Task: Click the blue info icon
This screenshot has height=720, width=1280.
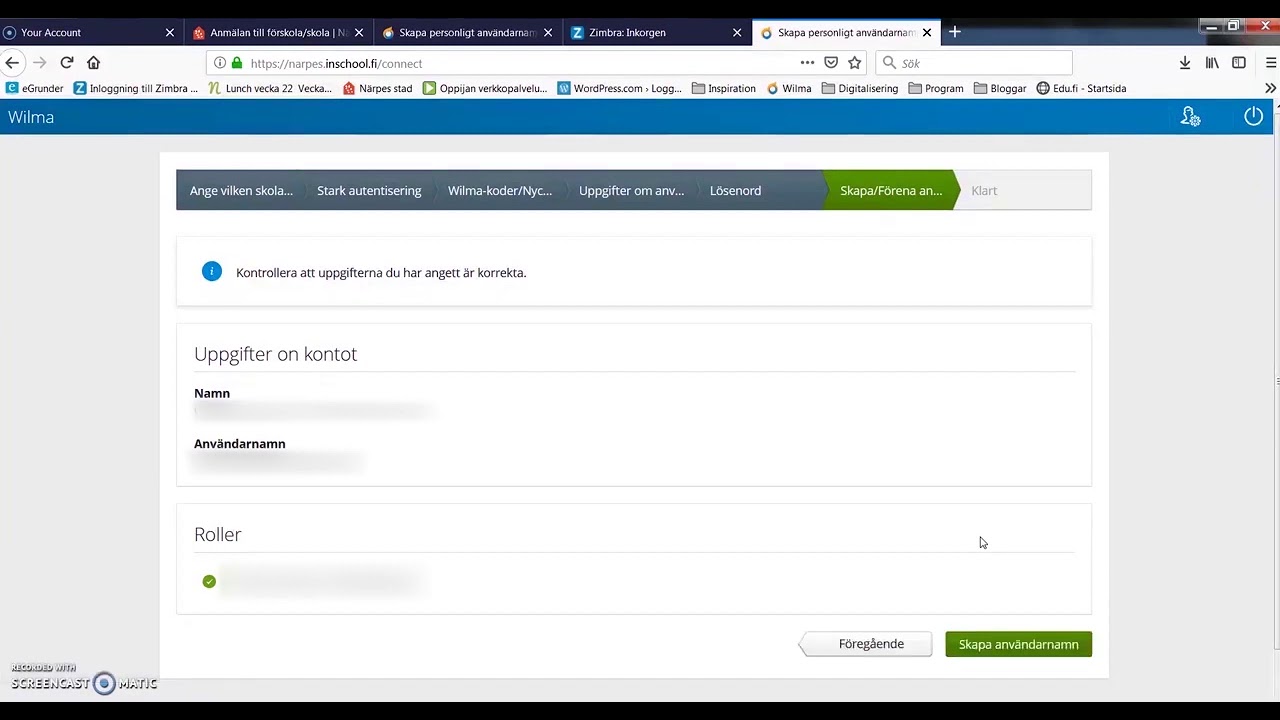Action: pos(212,271)
